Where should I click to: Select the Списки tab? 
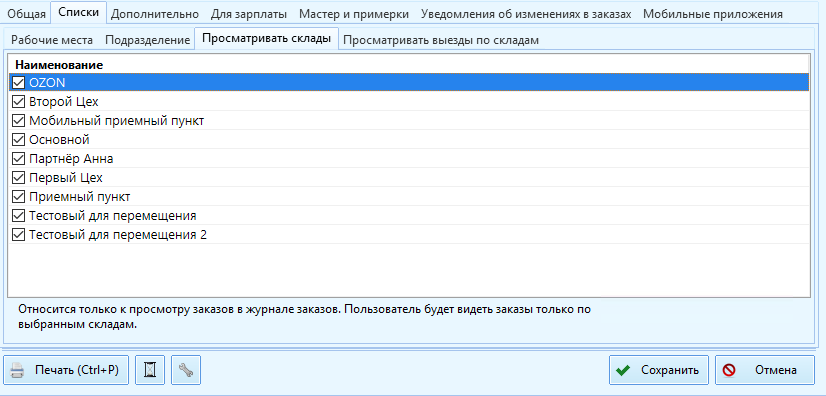[78, 12]
